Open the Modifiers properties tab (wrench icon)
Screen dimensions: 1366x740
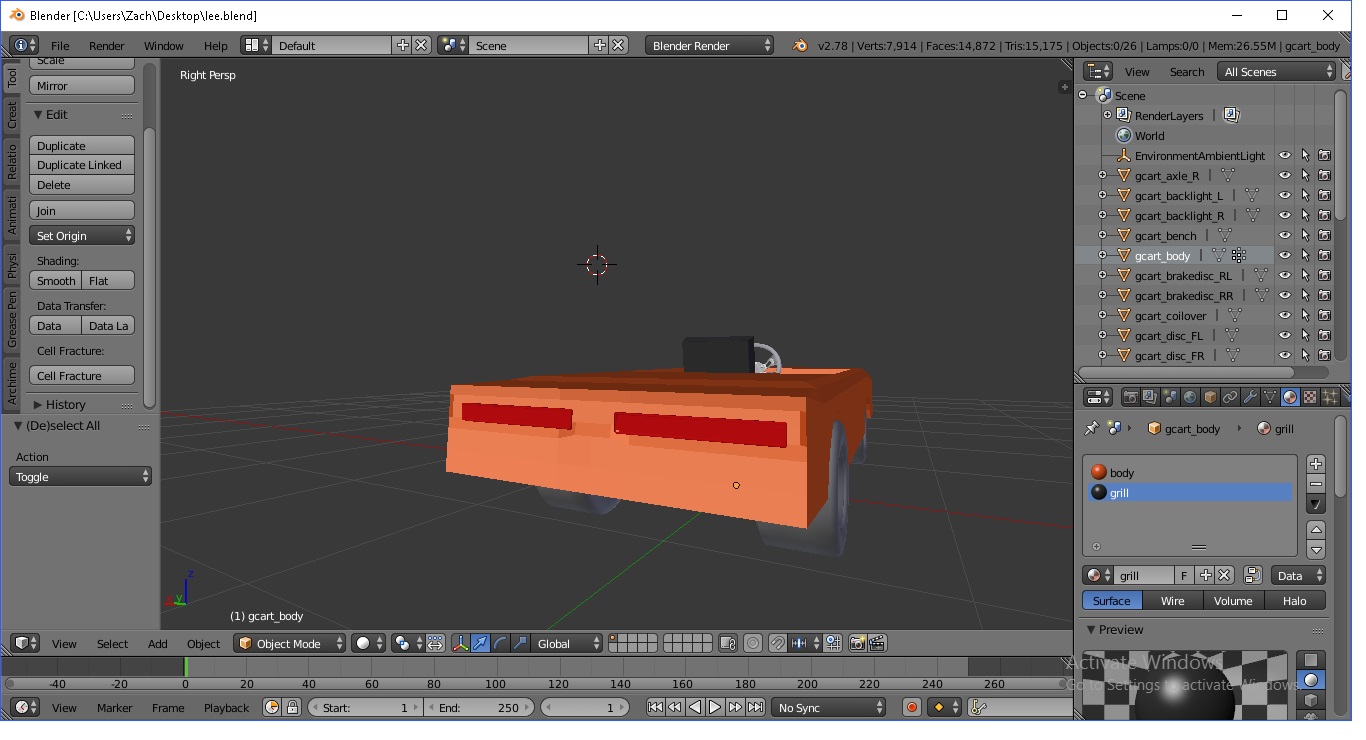1250,397
